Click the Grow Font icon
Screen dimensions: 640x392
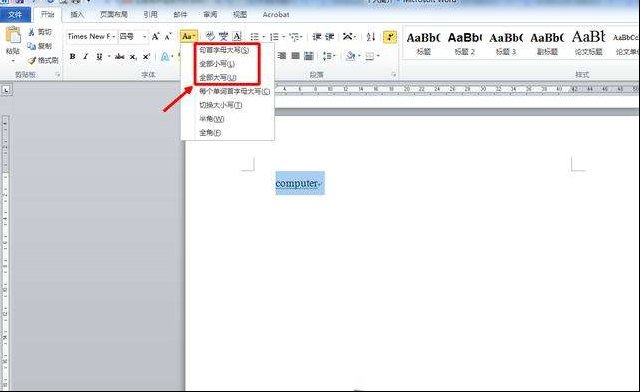(x=155, y=37)
